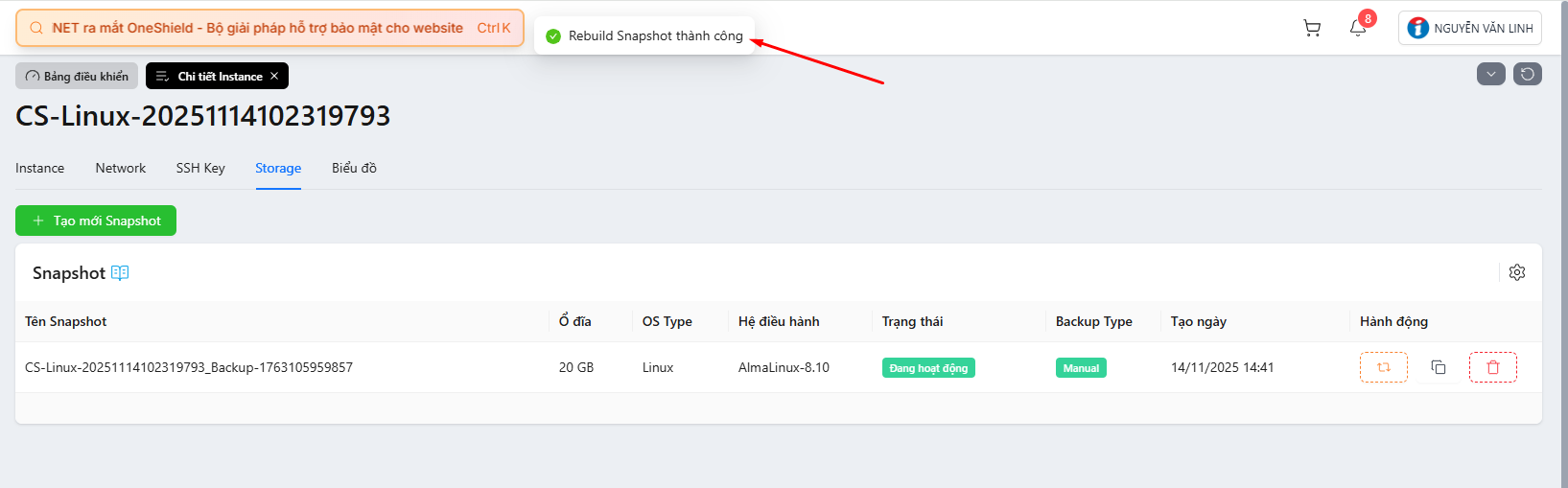
Task: Open the Snapshot table settings gear
Action: click(x=1517, y=272)
